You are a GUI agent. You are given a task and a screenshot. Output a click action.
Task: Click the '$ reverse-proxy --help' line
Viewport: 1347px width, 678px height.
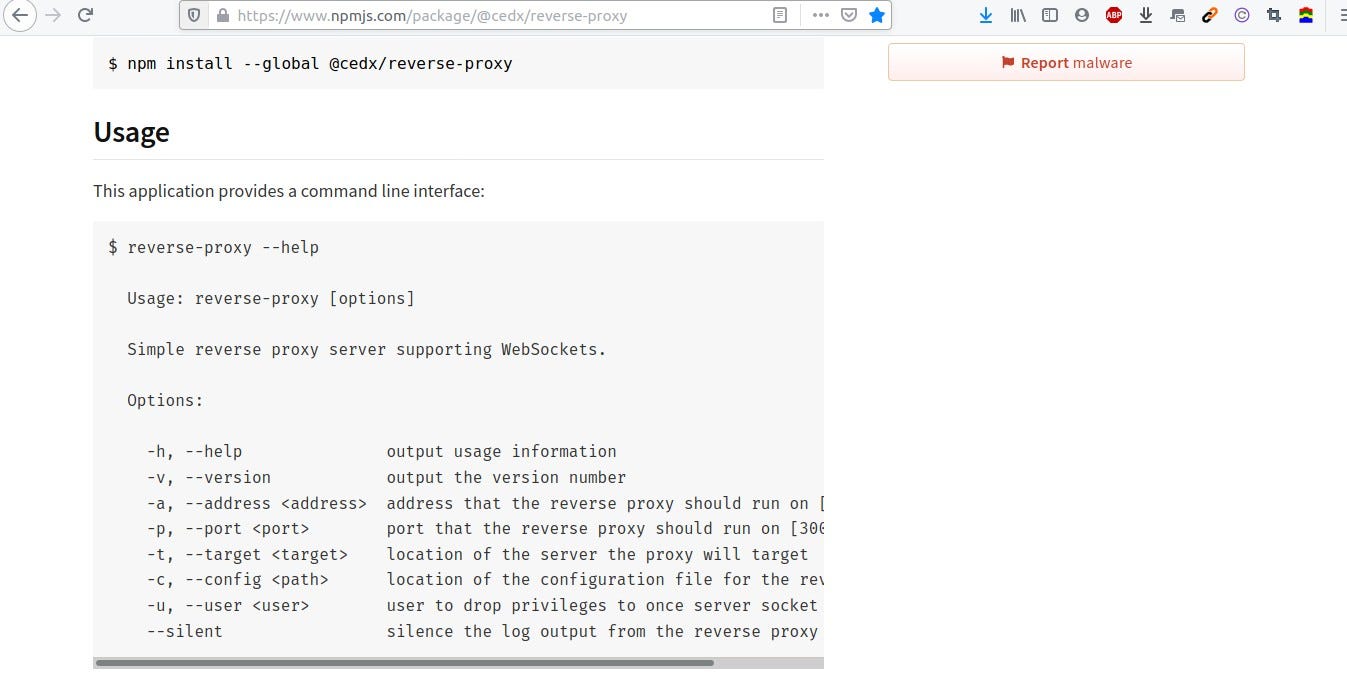point(213,247)
